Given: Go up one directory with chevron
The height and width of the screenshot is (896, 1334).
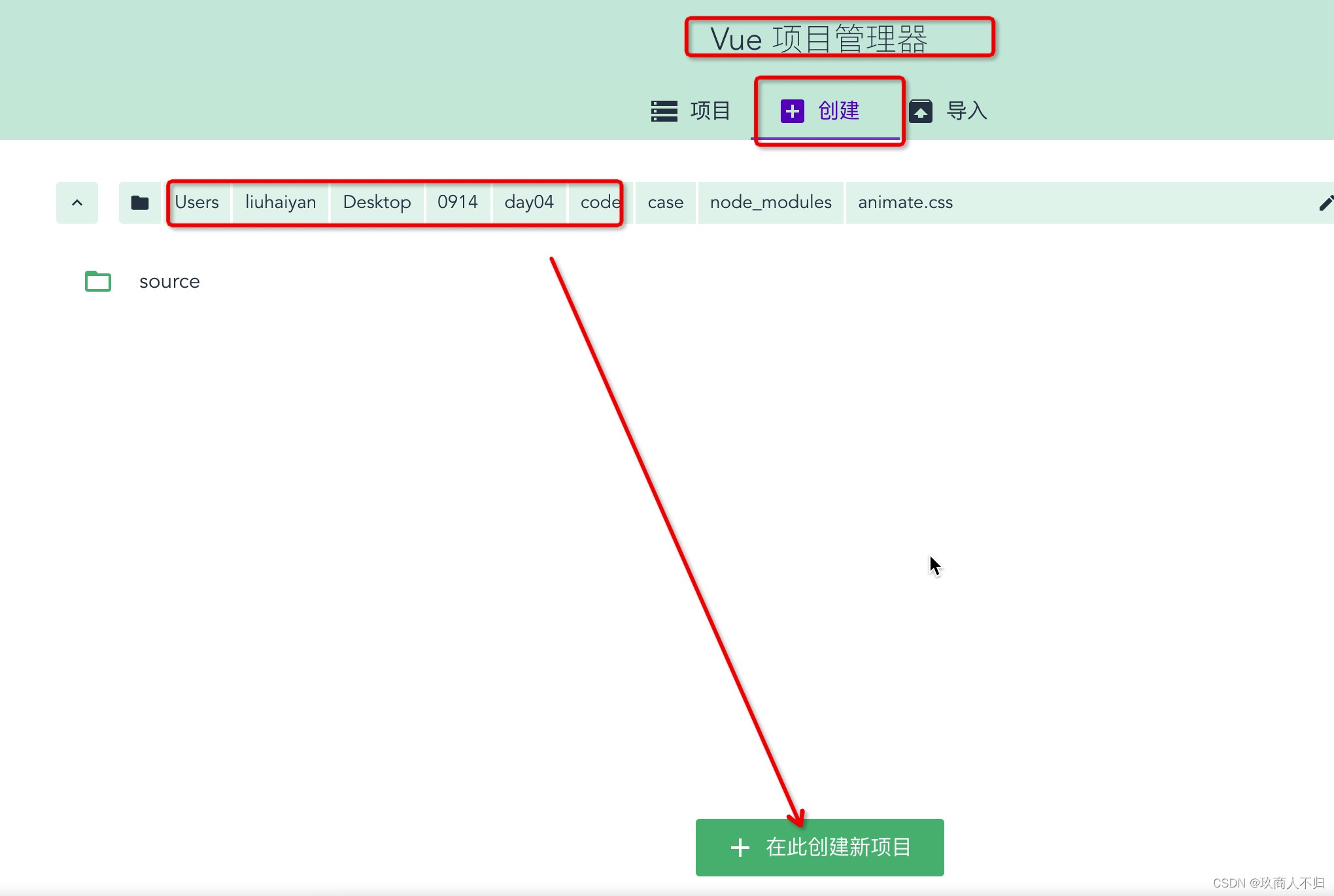Looking at the screenshot, I should tap(77, 203).
